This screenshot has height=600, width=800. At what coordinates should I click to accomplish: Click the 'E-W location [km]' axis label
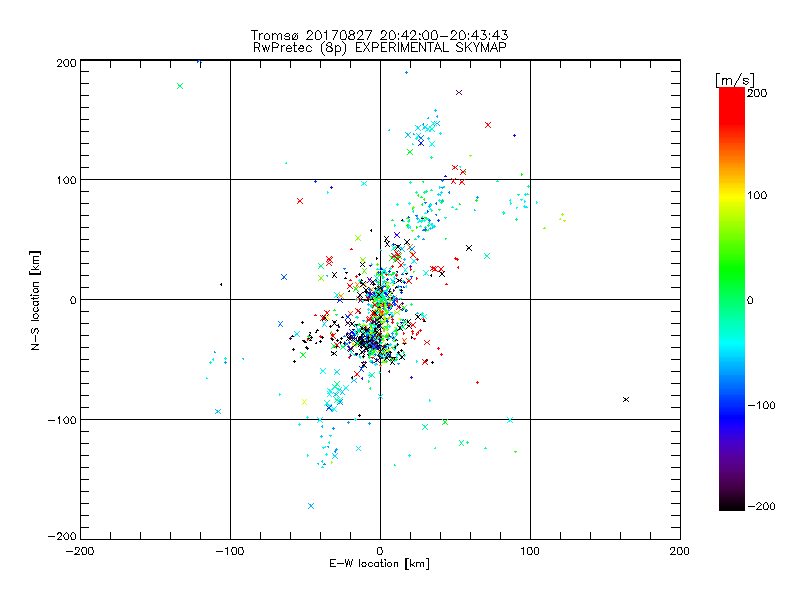(379, 563)
